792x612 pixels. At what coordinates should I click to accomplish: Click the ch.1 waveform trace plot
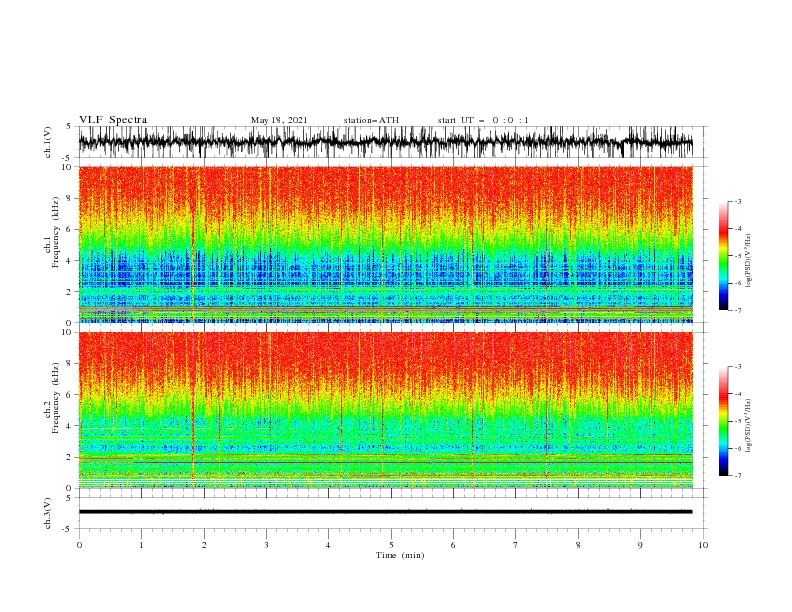[385, 142]
